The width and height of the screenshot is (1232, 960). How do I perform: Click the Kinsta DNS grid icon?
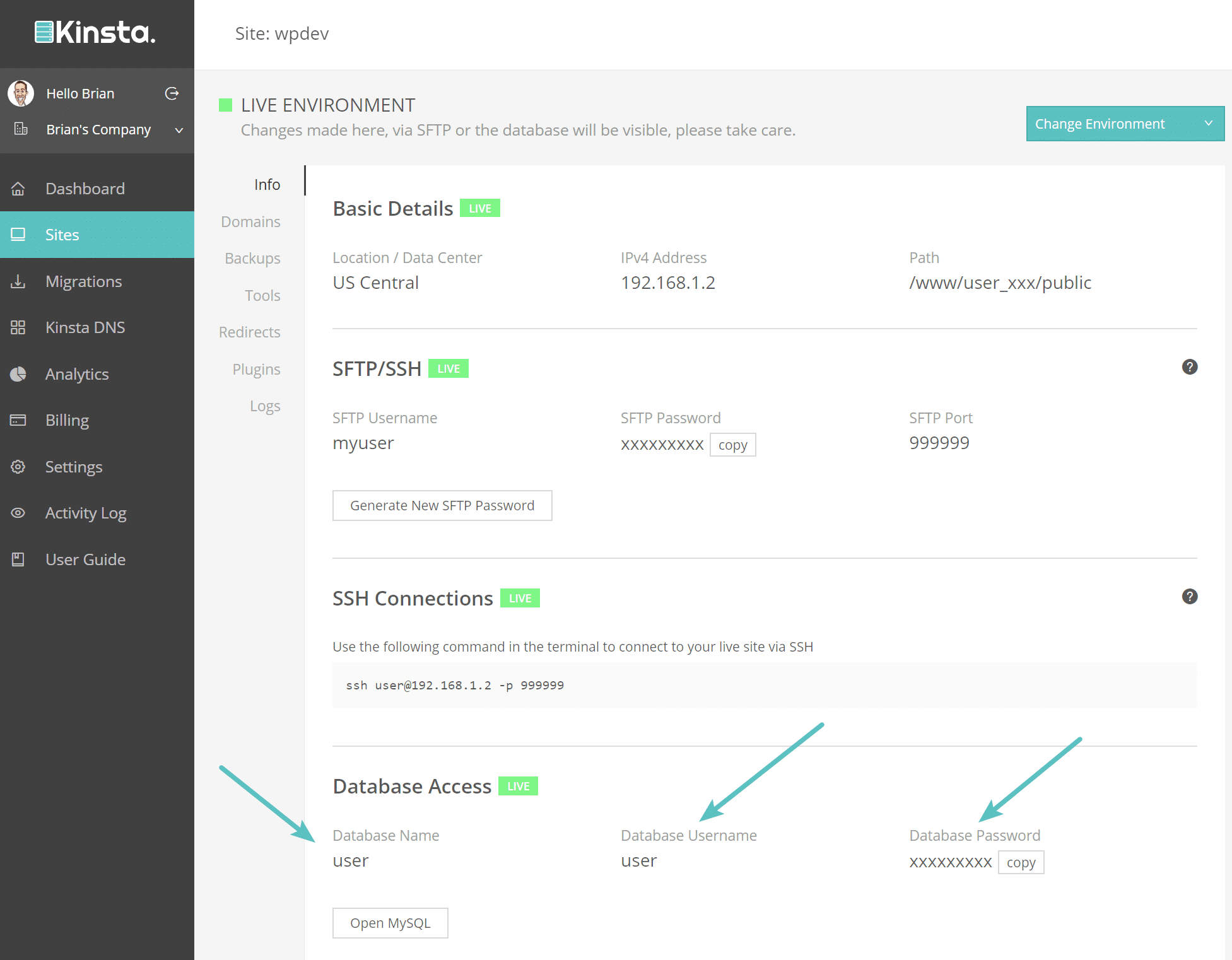pyautogui.click(x=18, y=327)
